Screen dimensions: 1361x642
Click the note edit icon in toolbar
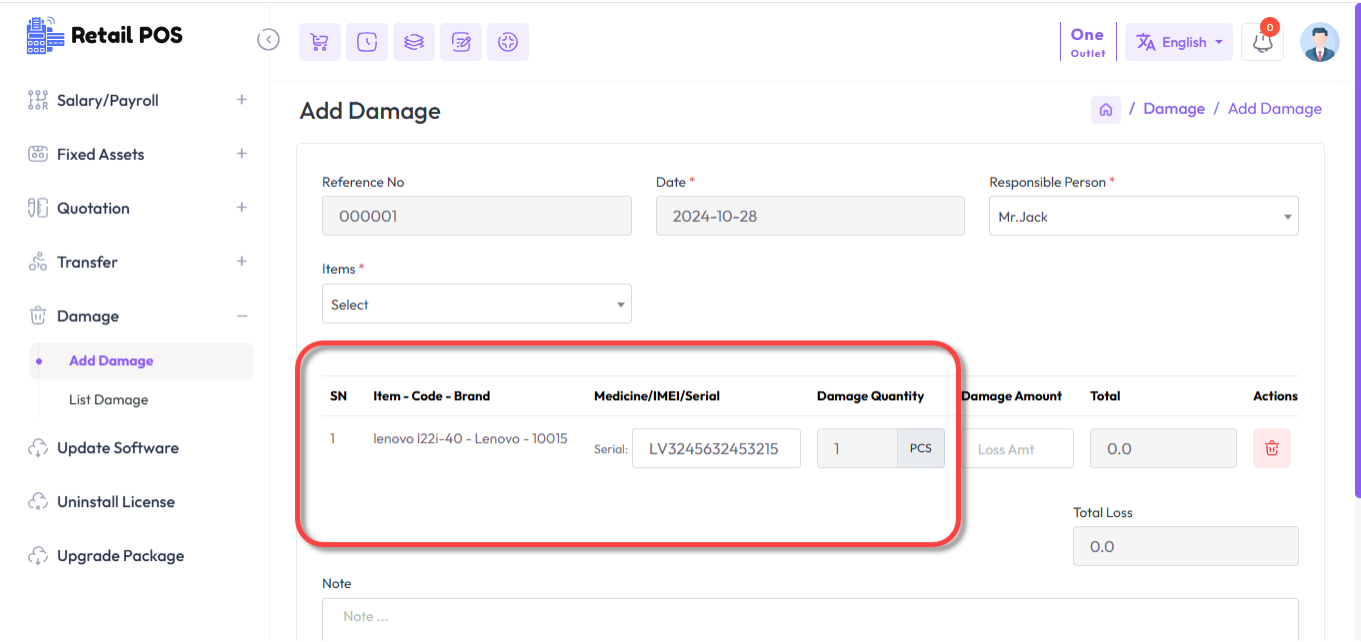tap(461, 42)
